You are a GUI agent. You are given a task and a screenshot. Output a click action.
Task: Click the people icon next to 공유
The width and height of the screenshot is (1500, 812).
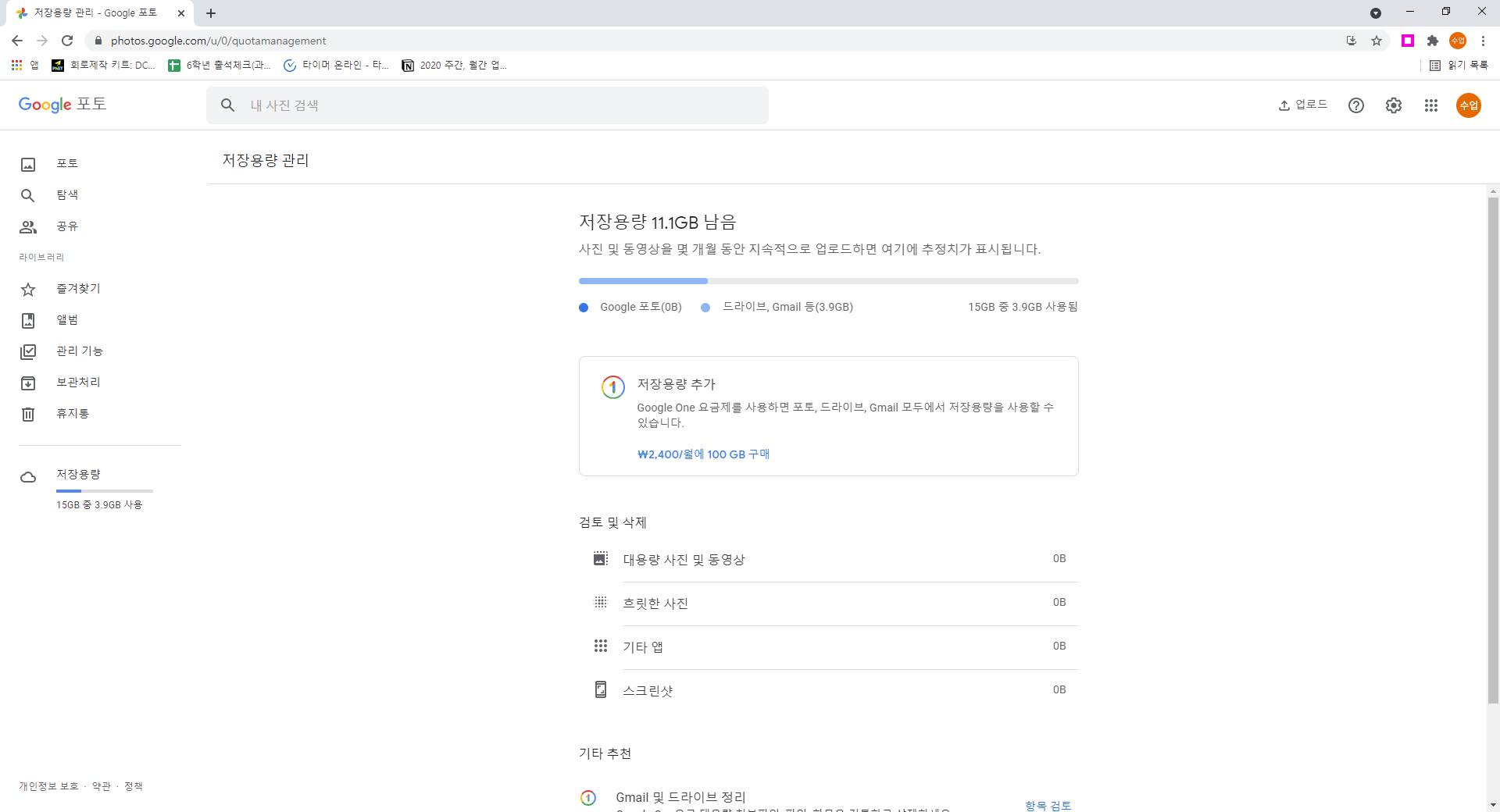pos(28,226)
